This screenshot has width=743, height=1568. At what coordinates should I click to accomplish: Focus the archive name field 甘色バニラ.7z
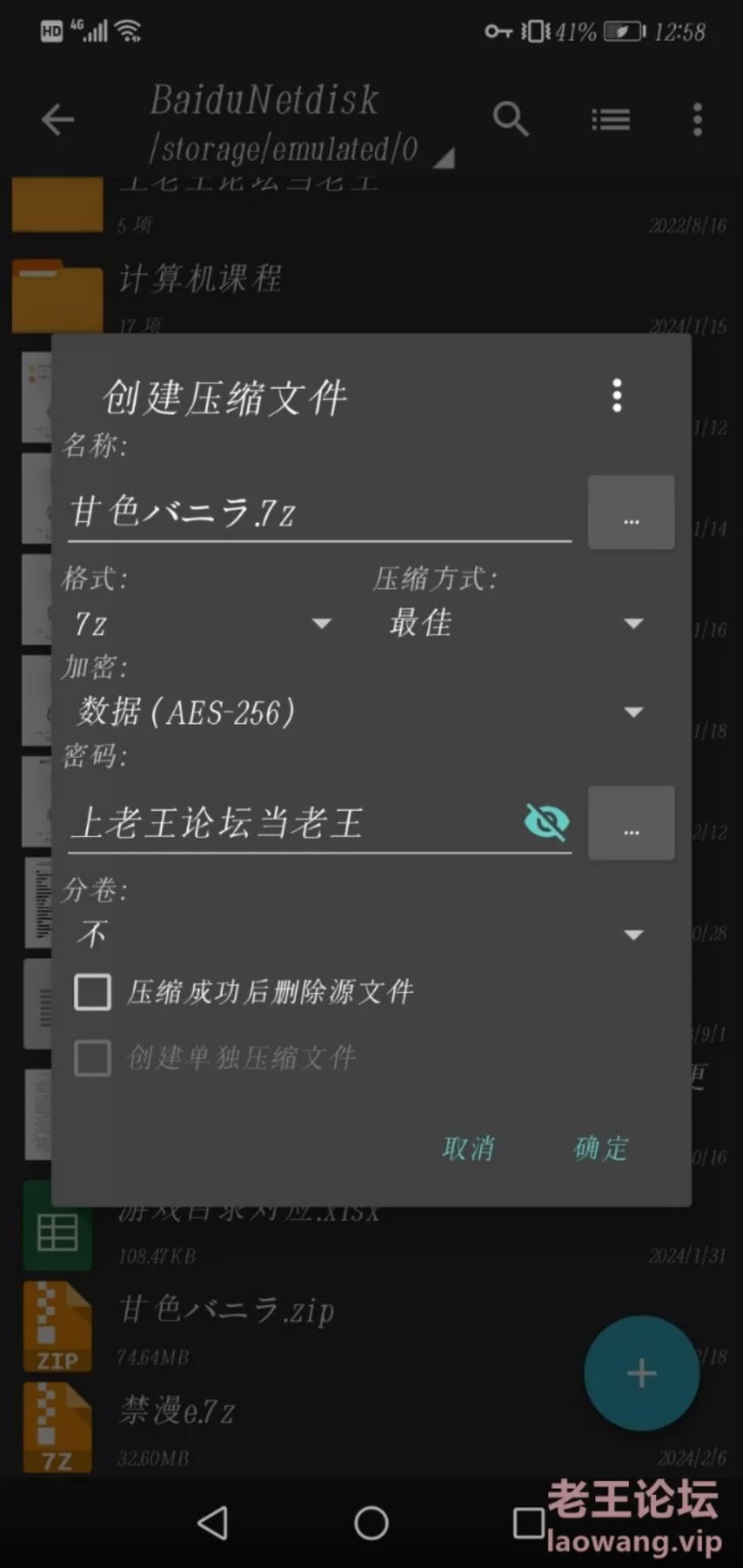click(x=320, y=513)
